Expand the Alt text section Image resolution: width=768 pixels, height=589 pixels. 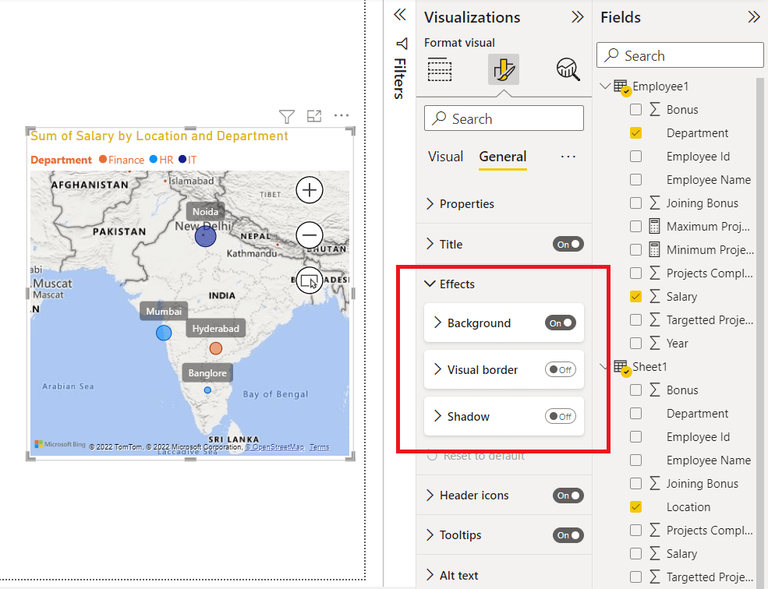pos(430,575)
